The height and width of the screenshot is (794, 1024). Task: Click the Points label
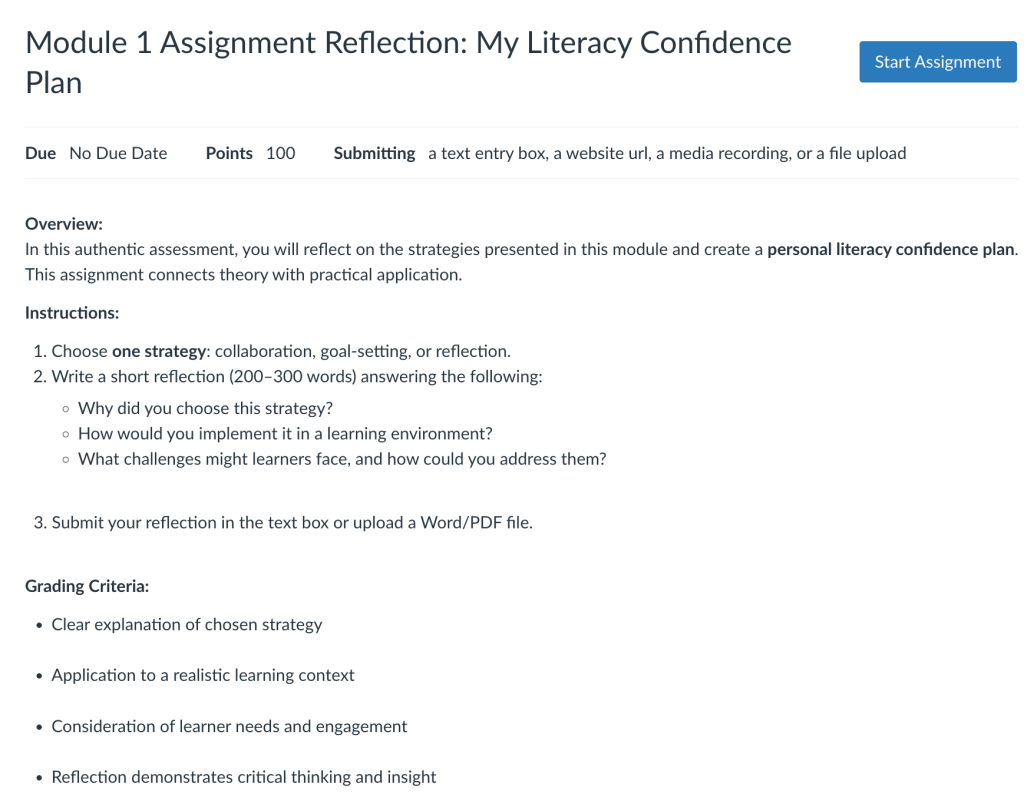[x=229, y=153]
